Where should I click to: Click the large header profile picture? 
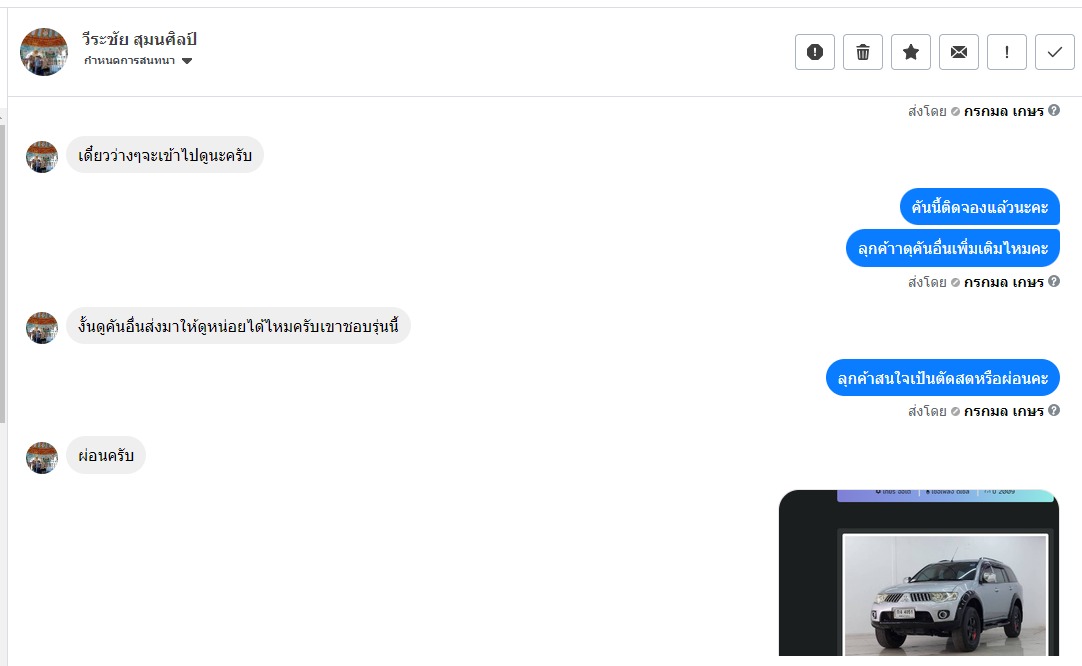[44, 52]
